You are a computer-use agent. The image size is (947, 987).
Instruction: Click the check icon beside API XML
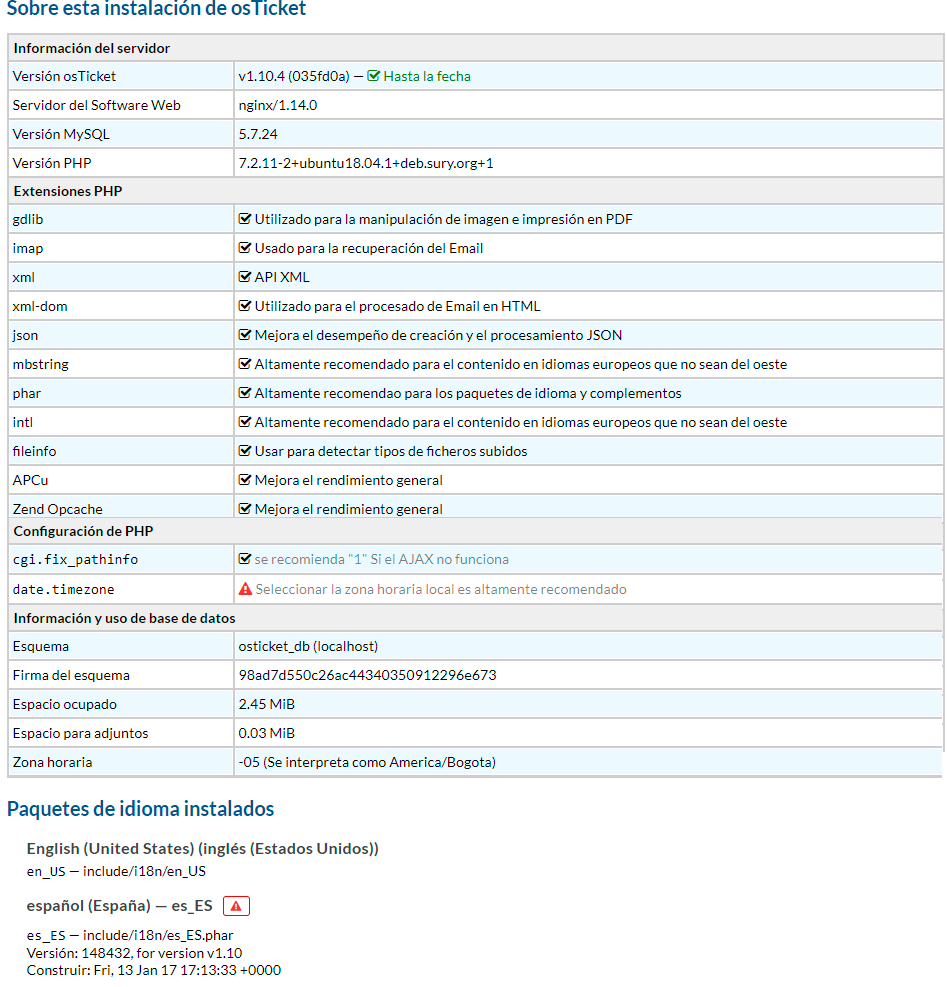[244, 277]
